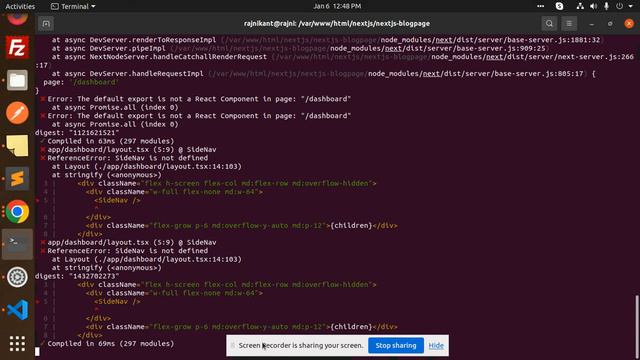Click text 'digest: "1432702273"'
The image size is (640, 360).
[77, 276]
